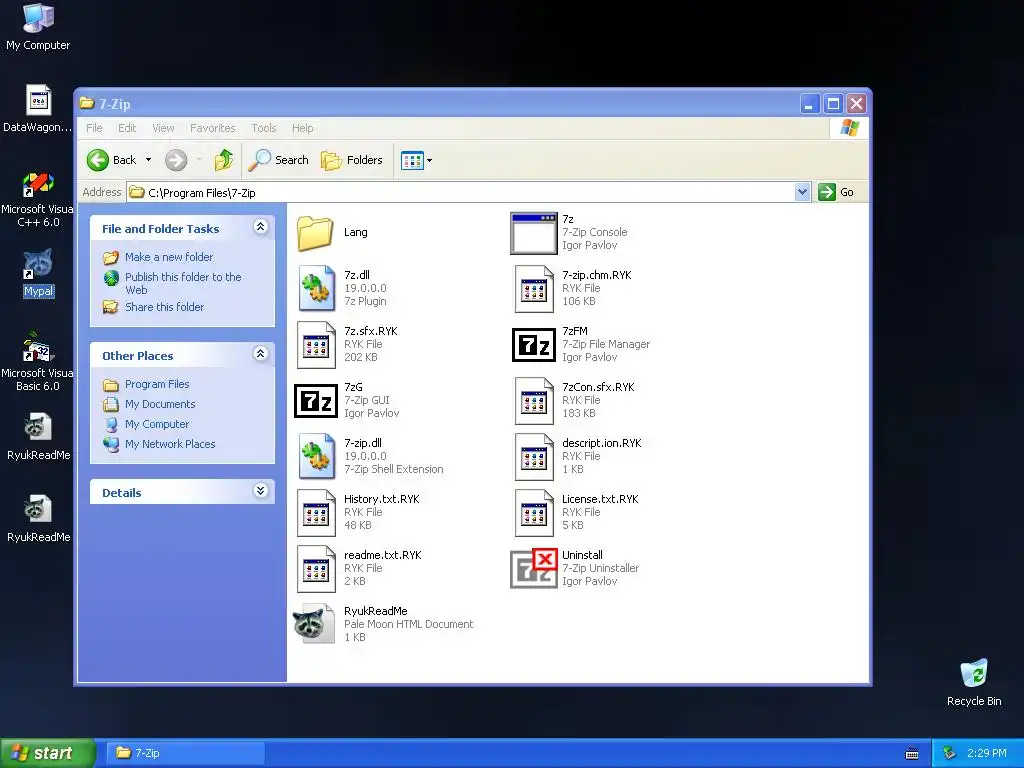This screenshot has width=1024, height=768.
Task: Click the 7-Zip taskbar button
Action: (185, 753)
